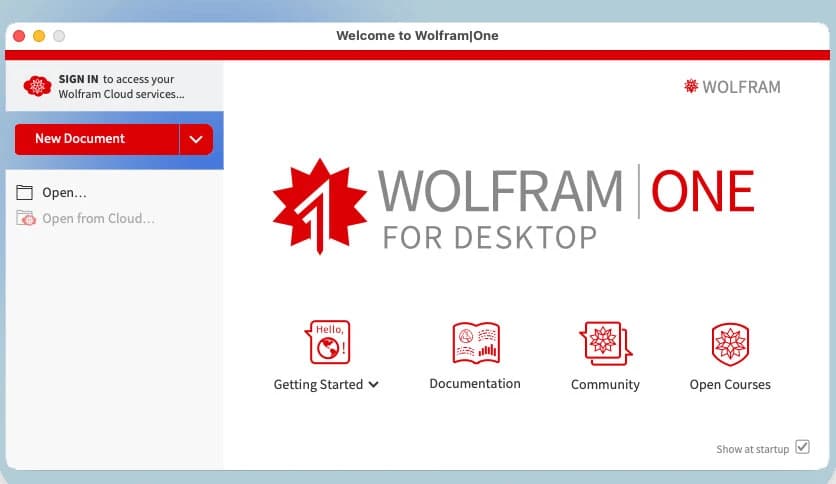
Task: Expand the New Document dropdown arrow
Action: (x=196, y=139)
